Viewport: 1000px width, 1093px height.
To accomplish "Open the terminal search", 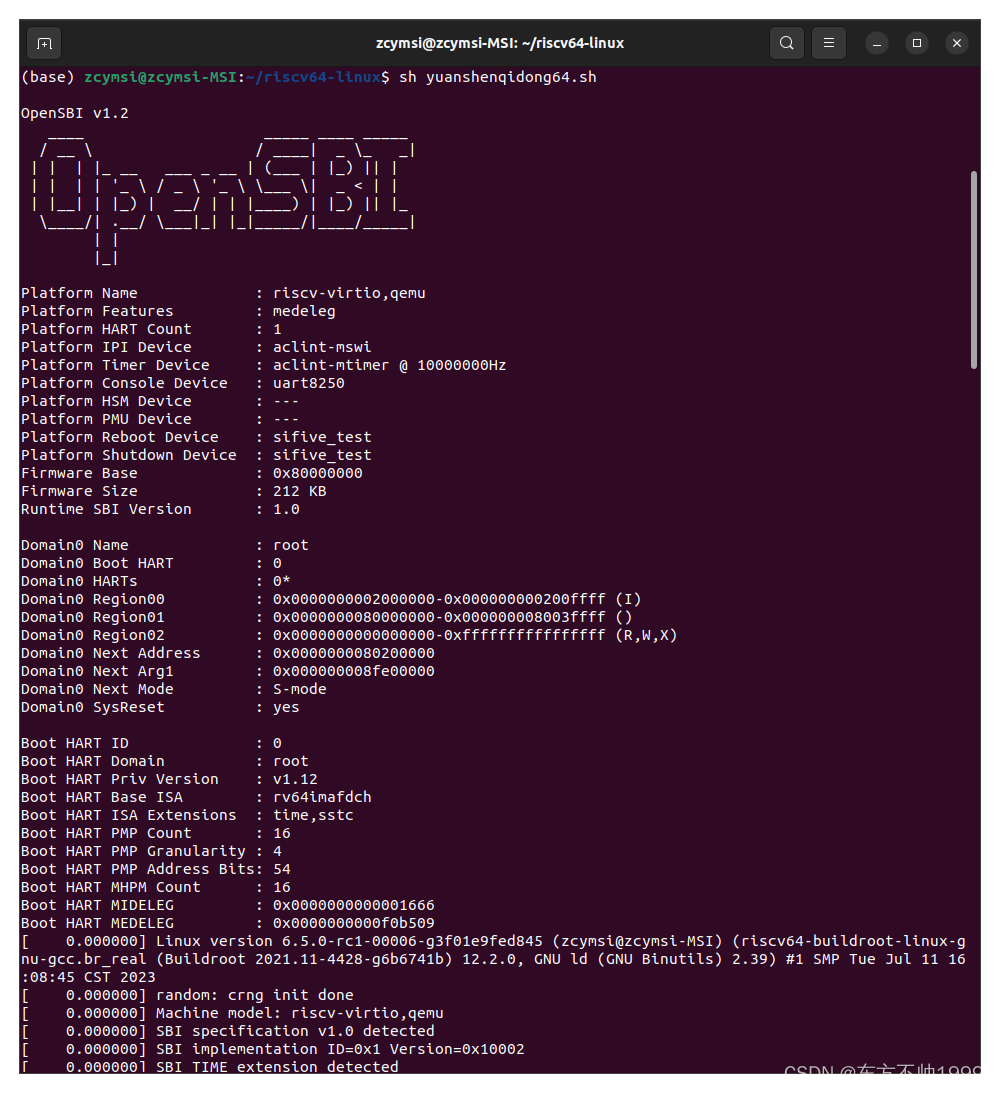I will [x=786, y=43].
